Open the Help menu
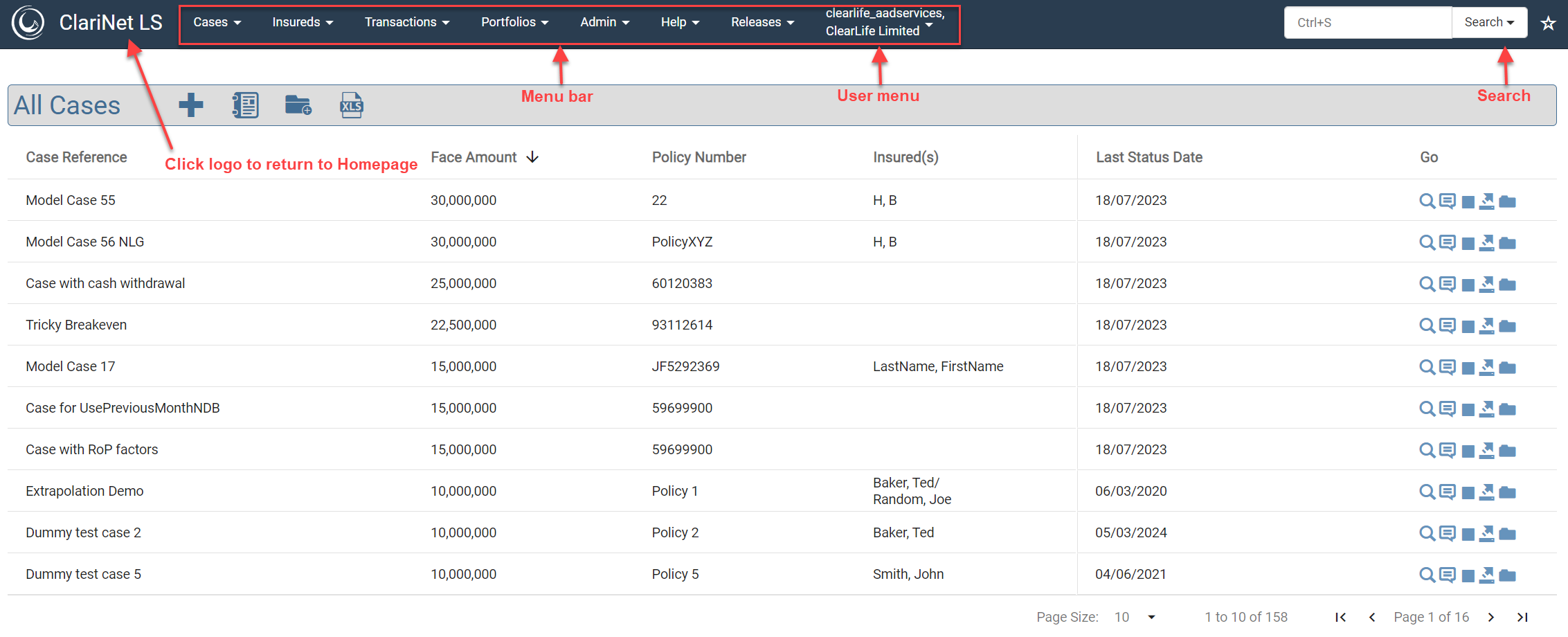The image size is (1568, 637). 680,22
